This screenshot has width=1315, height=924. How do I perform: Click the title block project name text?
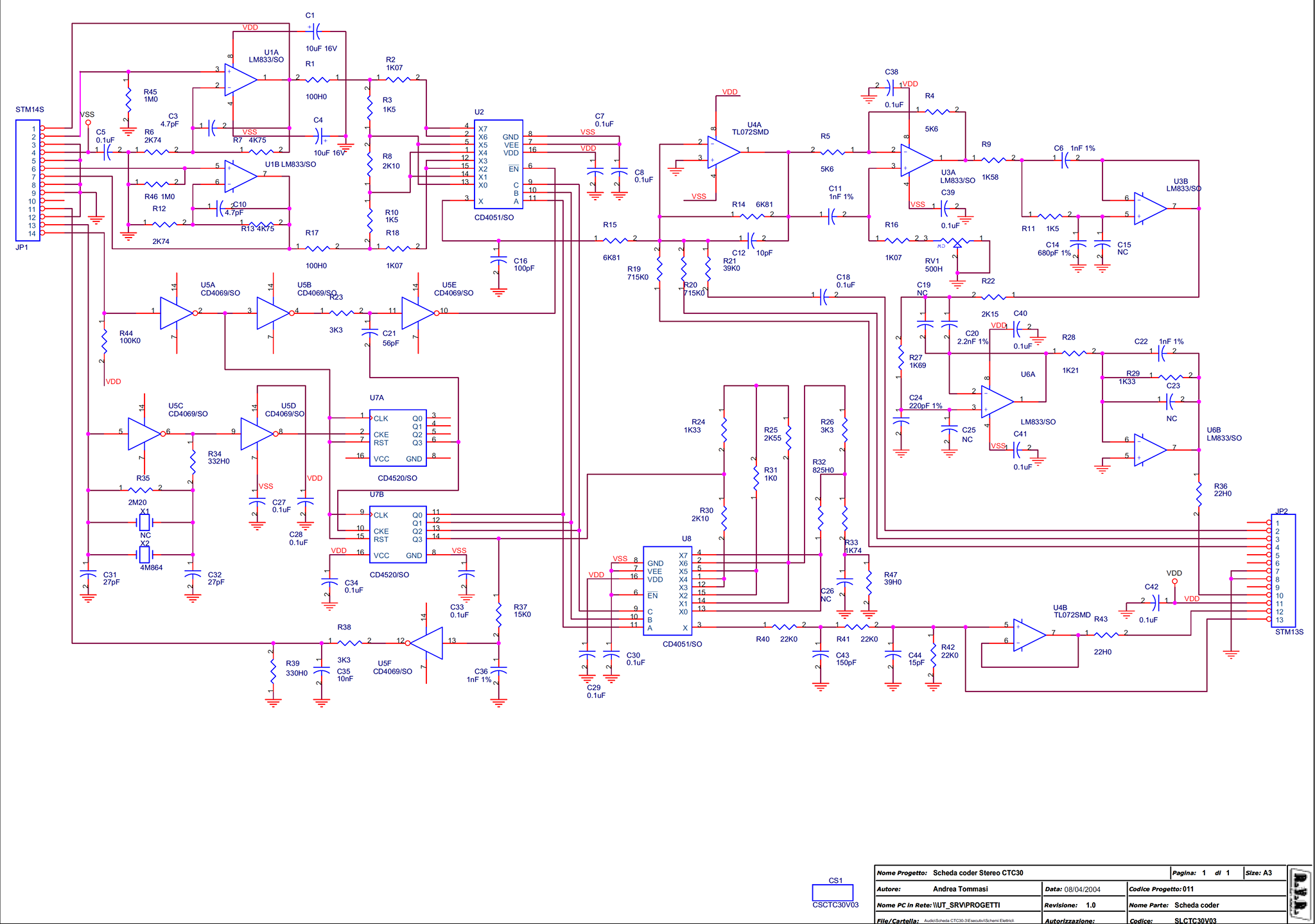977,873
